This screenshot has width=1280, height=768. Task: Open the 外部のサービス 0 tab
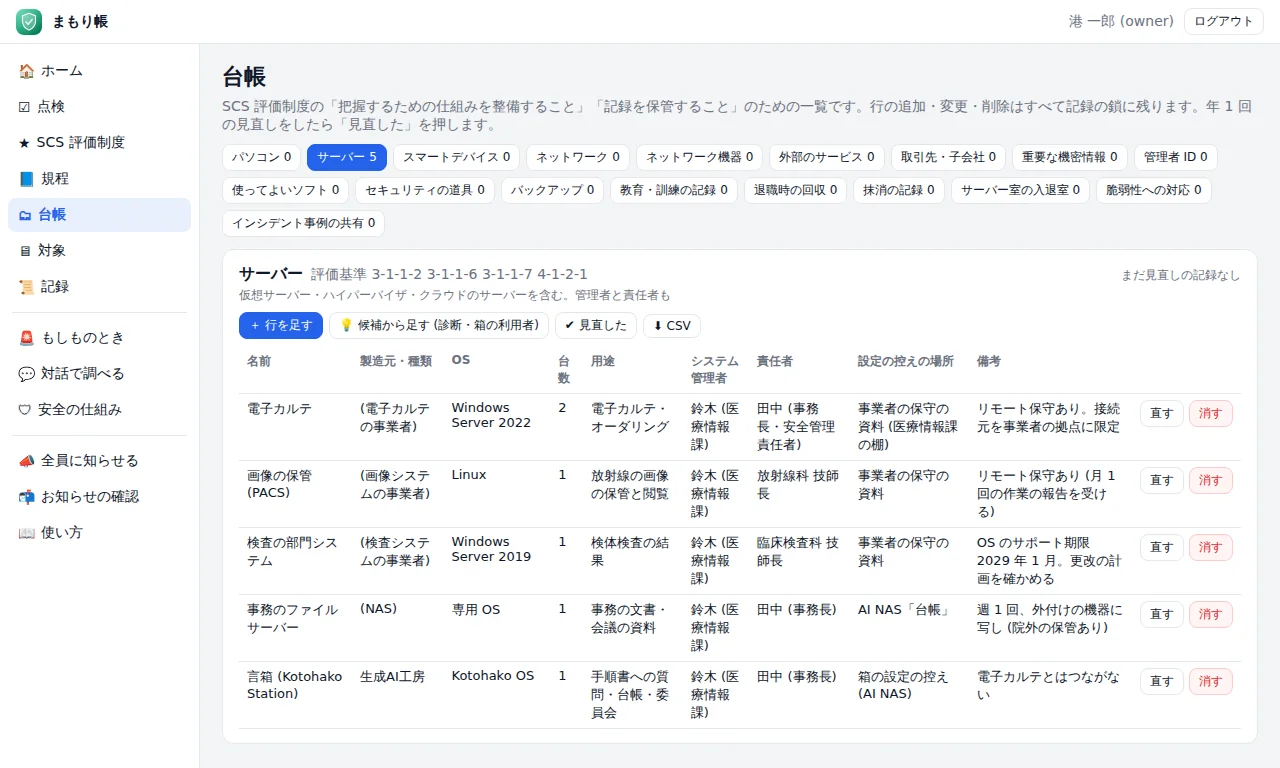pos(827,157)
